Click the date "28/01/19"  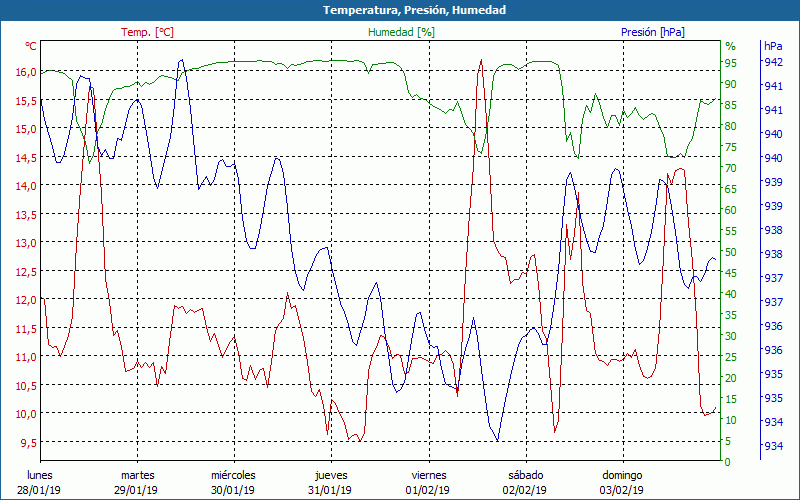point(39,490)
